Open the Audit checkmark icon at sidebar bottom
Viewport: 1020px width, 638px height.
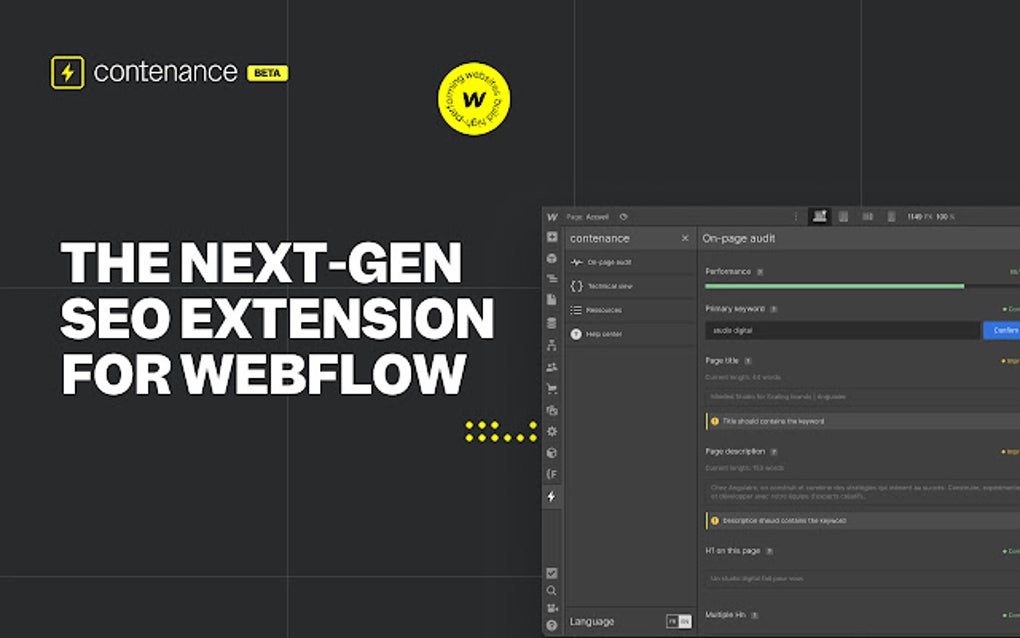click(552, 573)
